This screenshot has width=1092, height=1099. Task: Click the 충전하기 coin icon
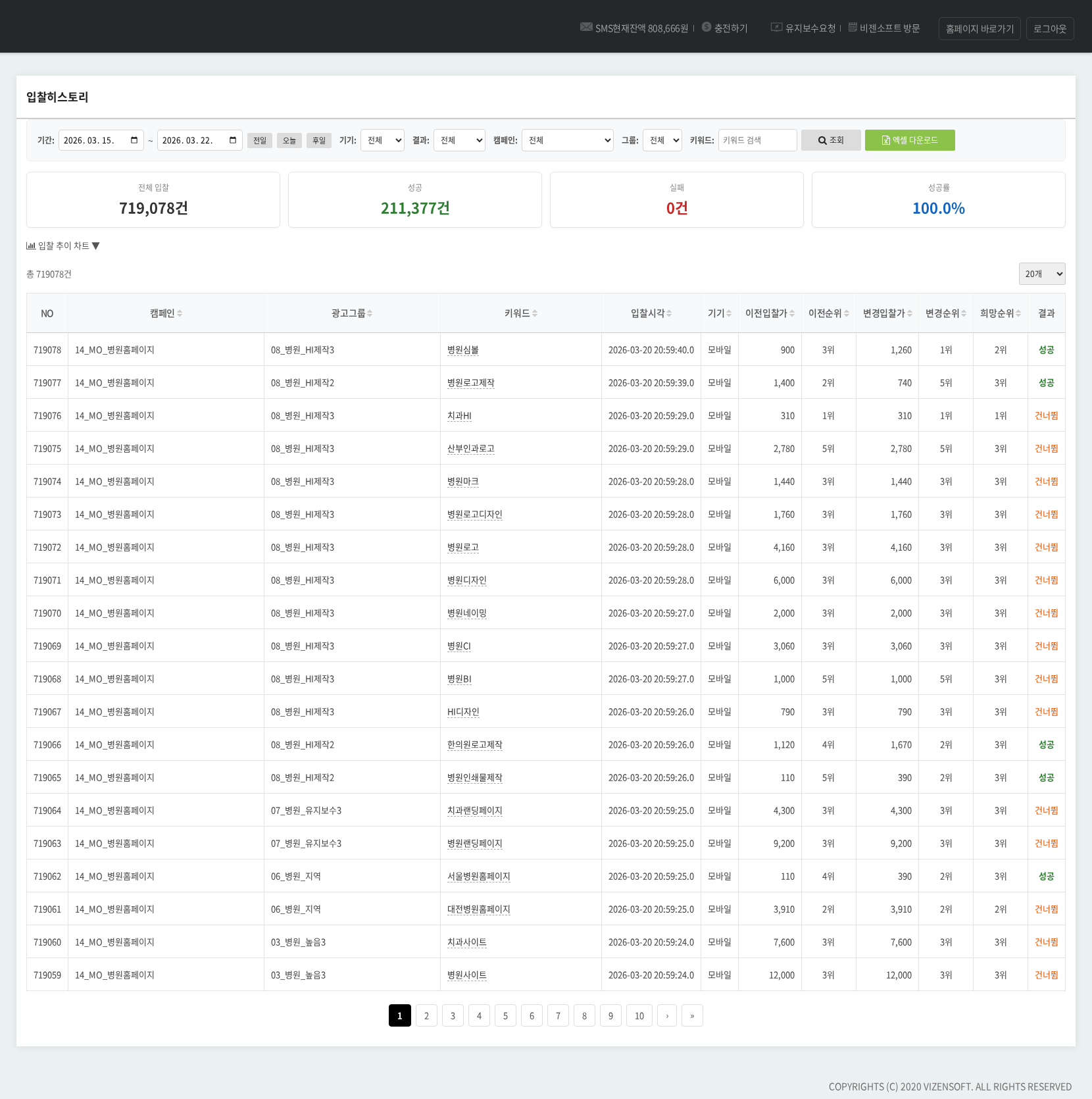tap(707, 27)
